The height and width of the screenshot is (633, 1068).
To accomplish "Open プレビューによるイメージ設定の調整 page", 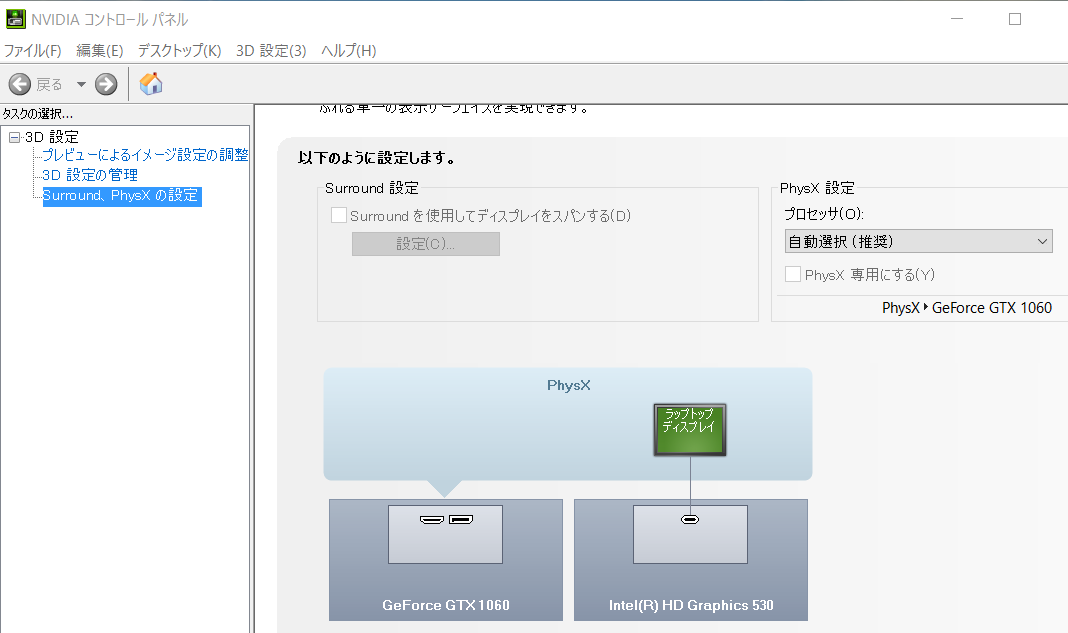I will pyautogui.click(x=145, y=155).
